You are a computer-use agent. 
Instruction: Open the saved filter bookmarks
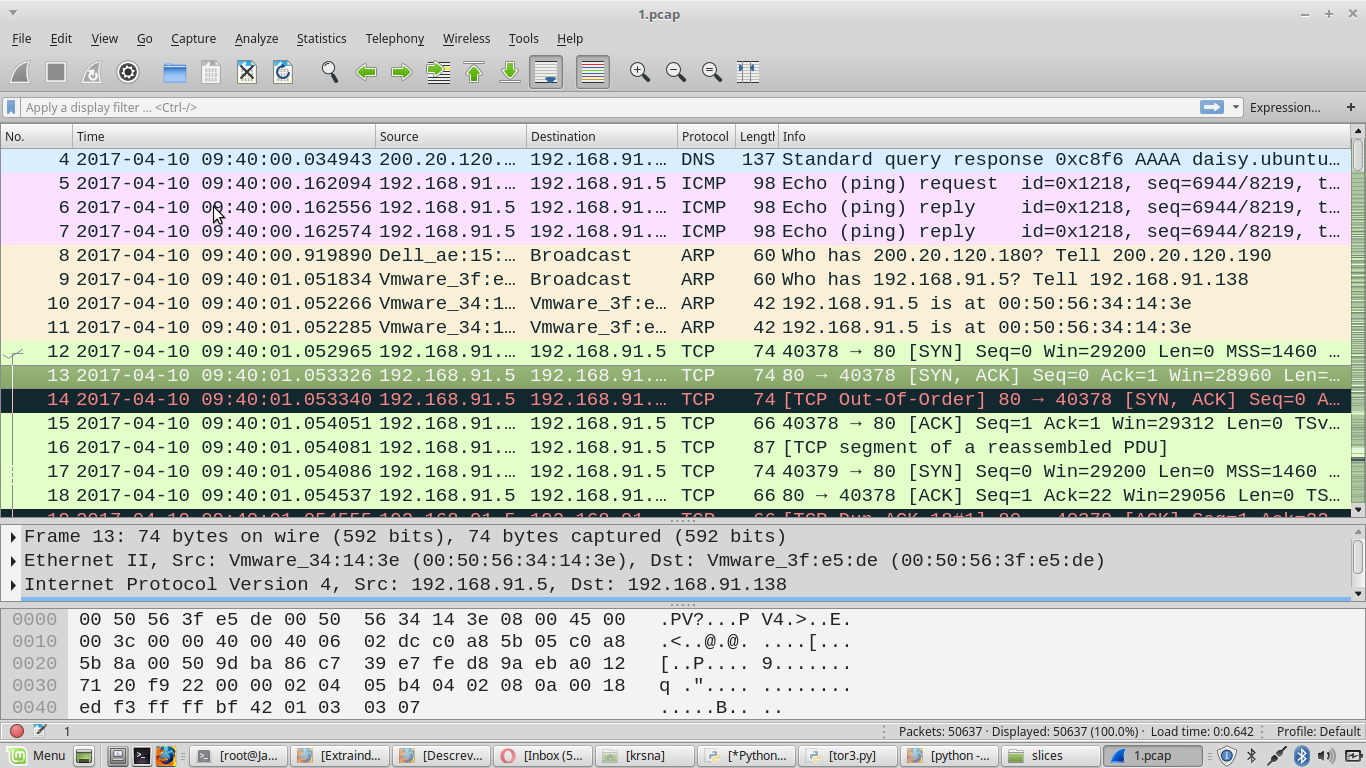pos(11,107)
